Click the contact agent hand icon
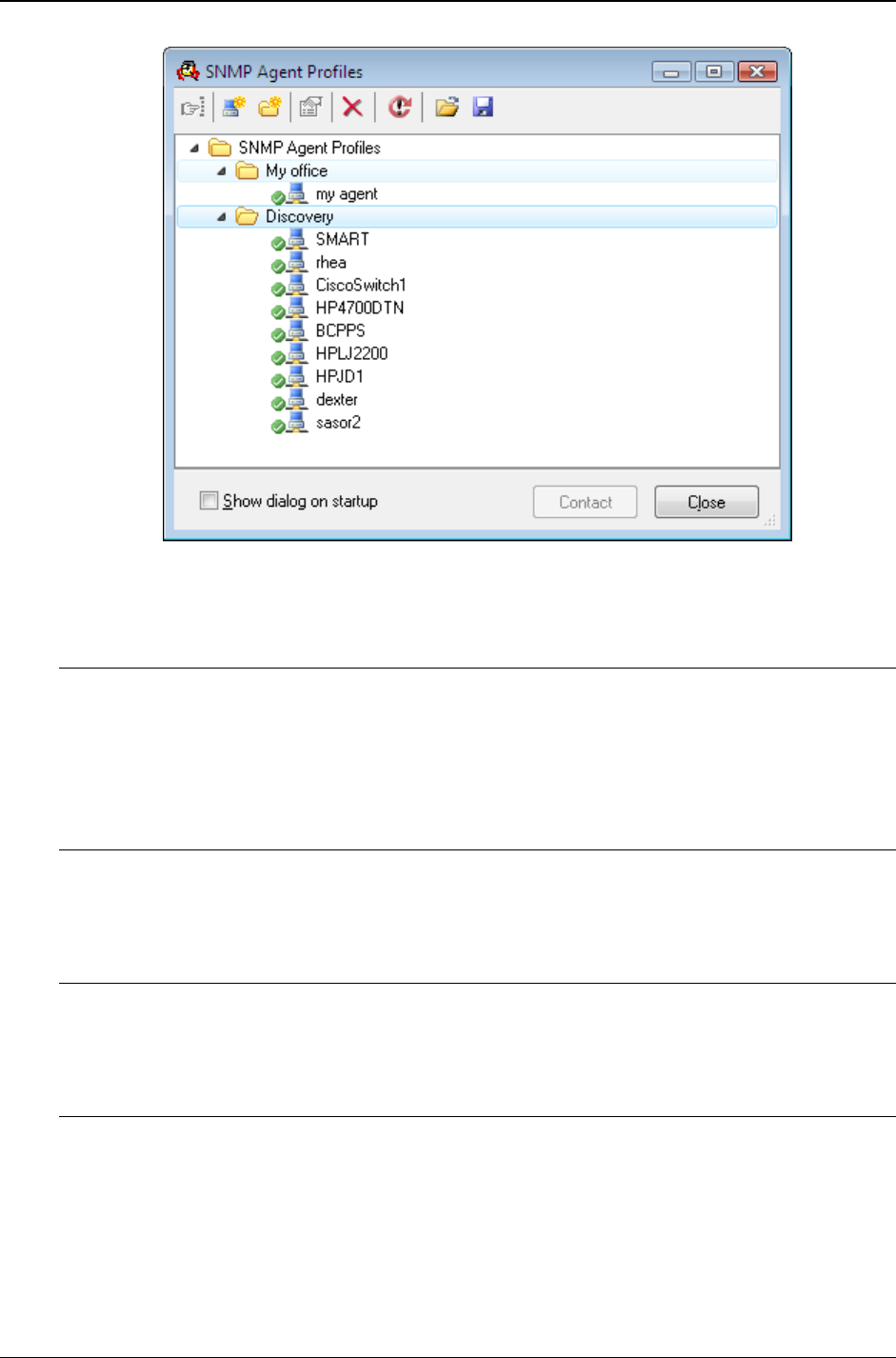The image size is (896, 1358). (193, 108)
